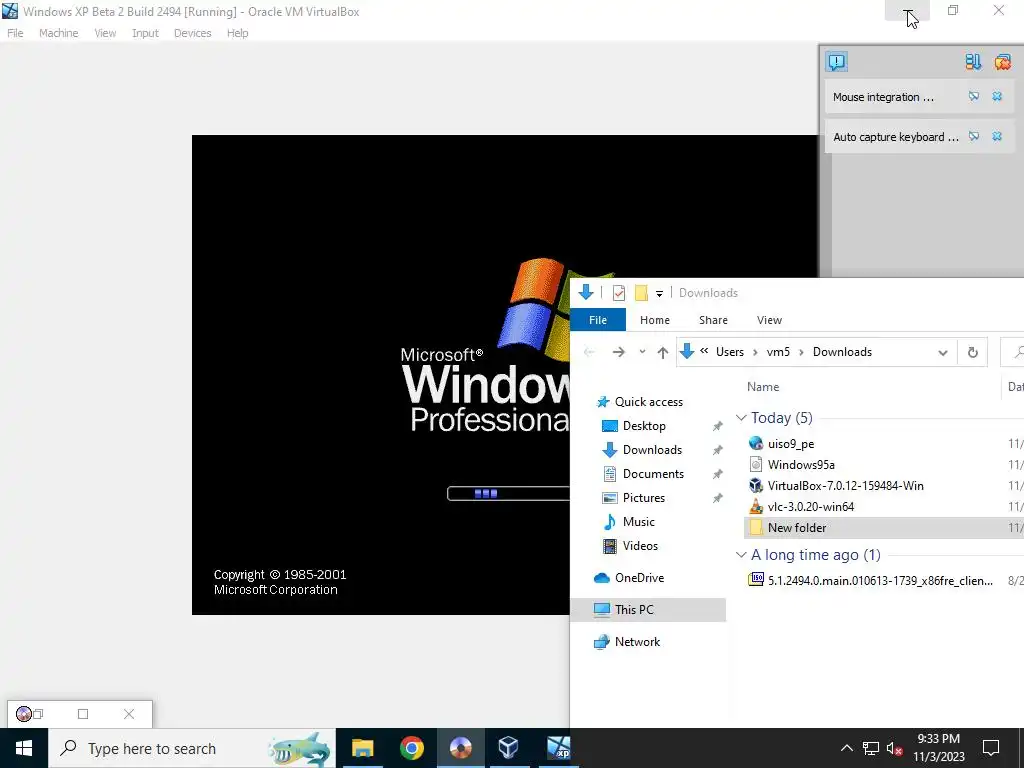Screen dimensions: 1024x768
Task: Click the delete all notifications icon
Action: (x=1002, y=61)
